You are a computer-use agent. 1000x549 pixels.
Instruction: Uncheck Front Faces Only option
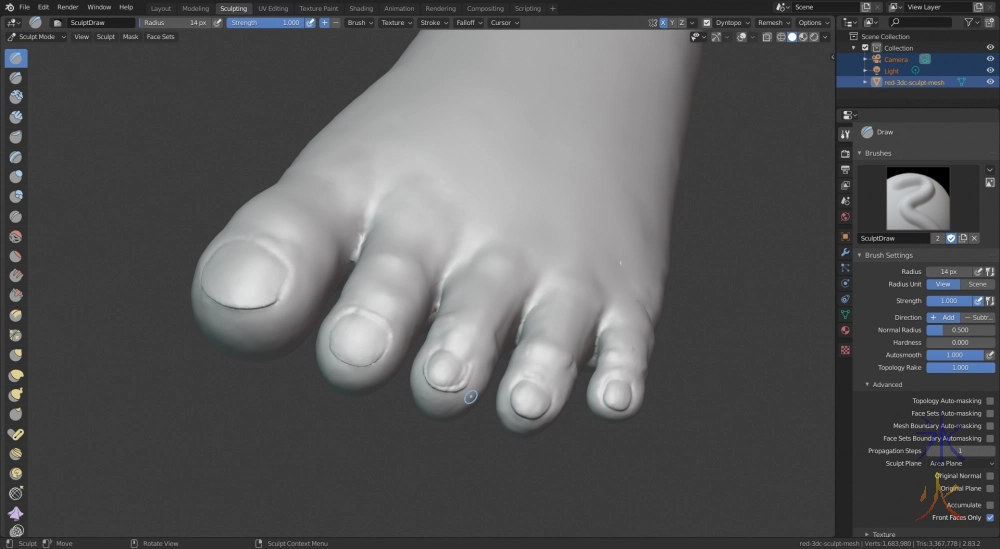click(x=990, y=518)
